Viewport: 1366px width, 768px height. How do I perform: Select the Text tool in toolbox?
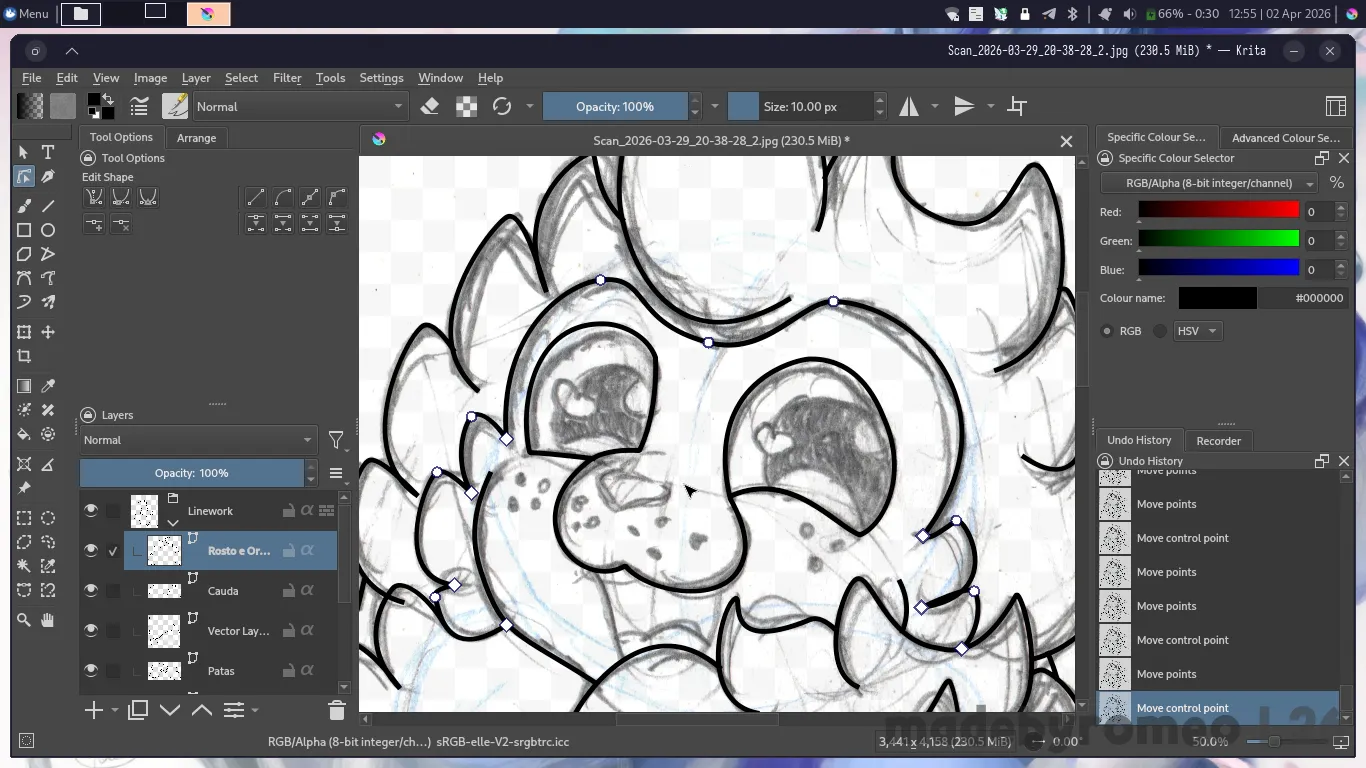pos(48,152)
